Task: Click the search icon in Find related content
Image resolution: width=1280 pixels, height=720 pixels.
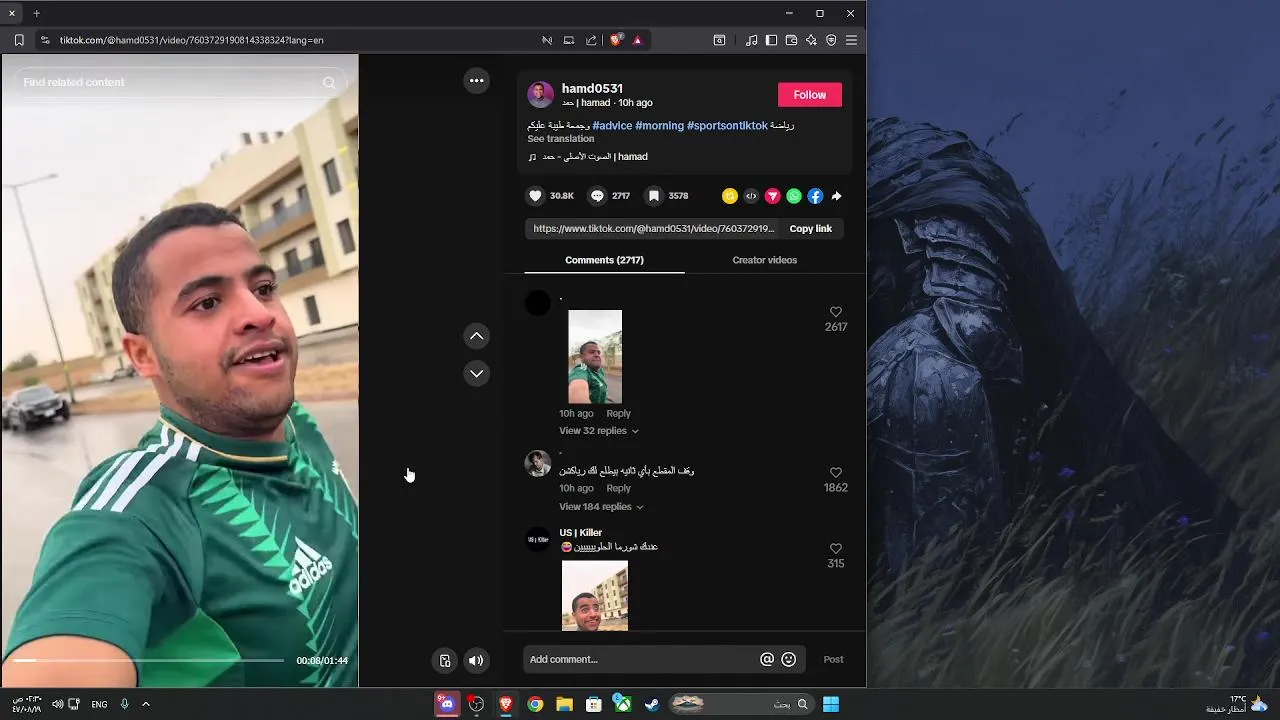Action: [x=329, y=82]
